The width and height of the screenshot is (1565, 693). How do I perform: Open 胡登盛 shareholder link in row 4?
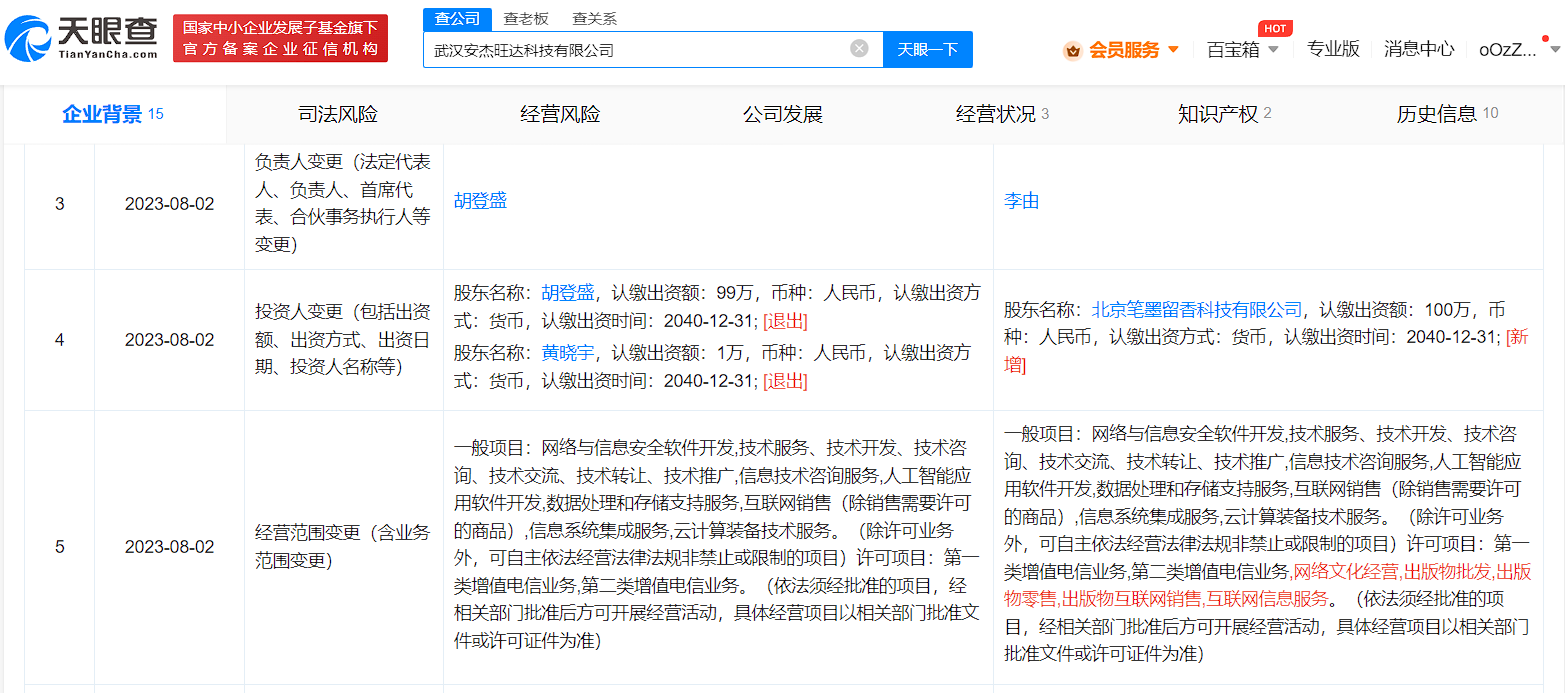tap(568, 293)
